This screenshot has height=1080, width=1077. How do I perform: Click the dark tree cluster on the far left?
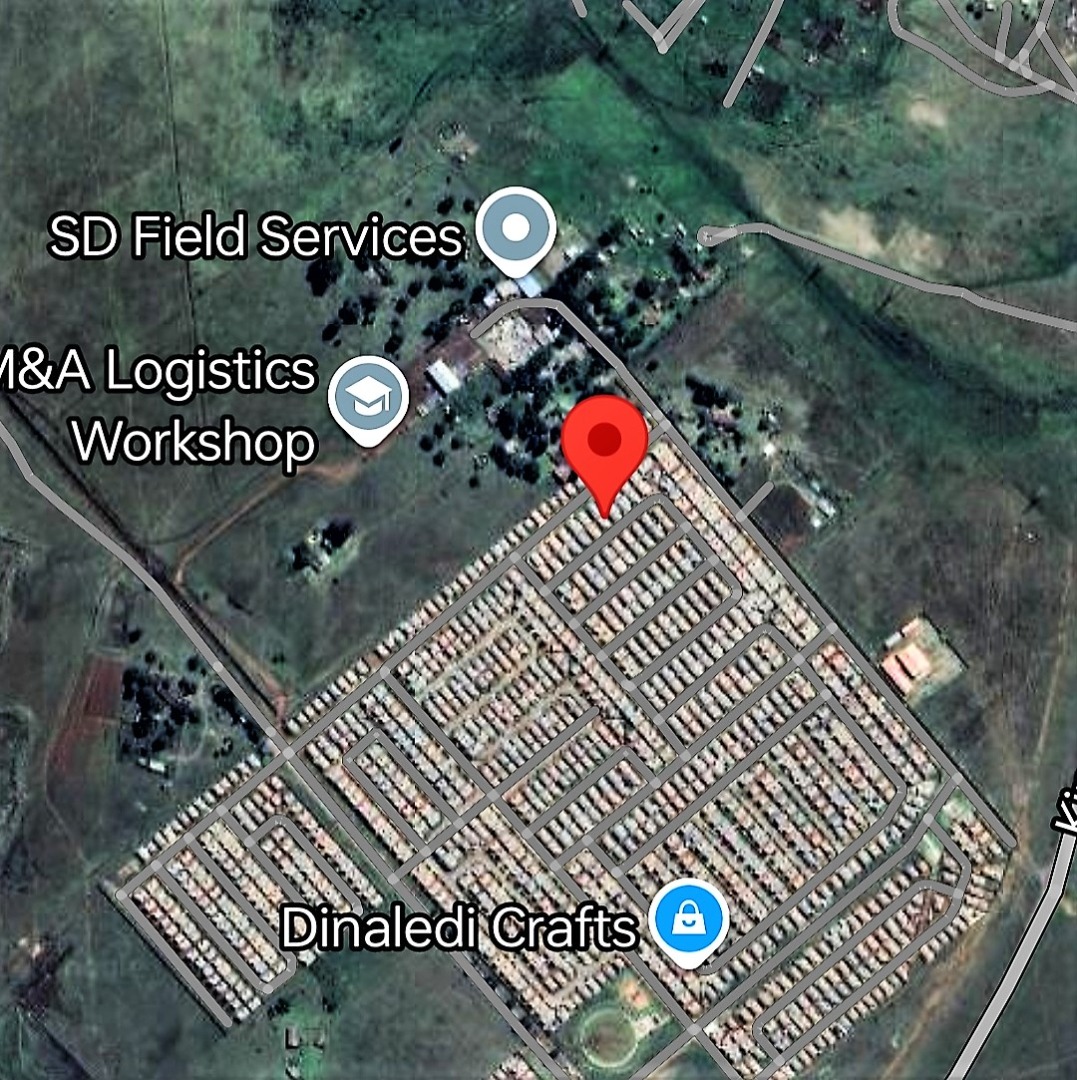(x=160, y=712)
